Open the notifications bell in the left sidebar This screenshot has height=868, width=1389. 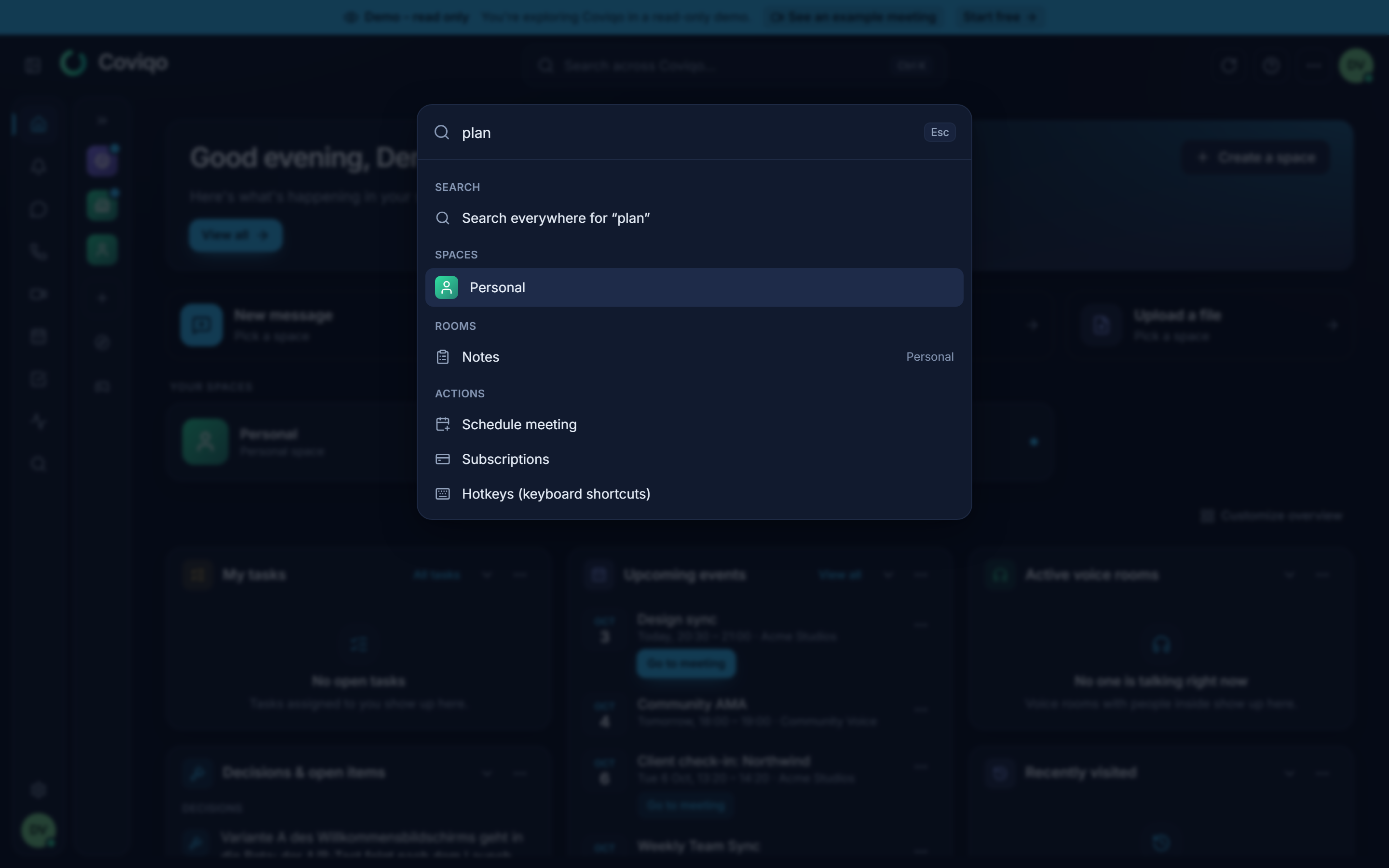[39, 166]
